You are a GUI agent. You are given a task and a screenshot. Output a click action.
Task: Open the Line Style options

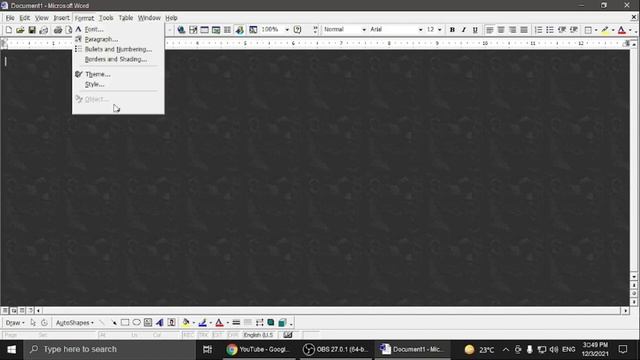[x=236, y=322]
